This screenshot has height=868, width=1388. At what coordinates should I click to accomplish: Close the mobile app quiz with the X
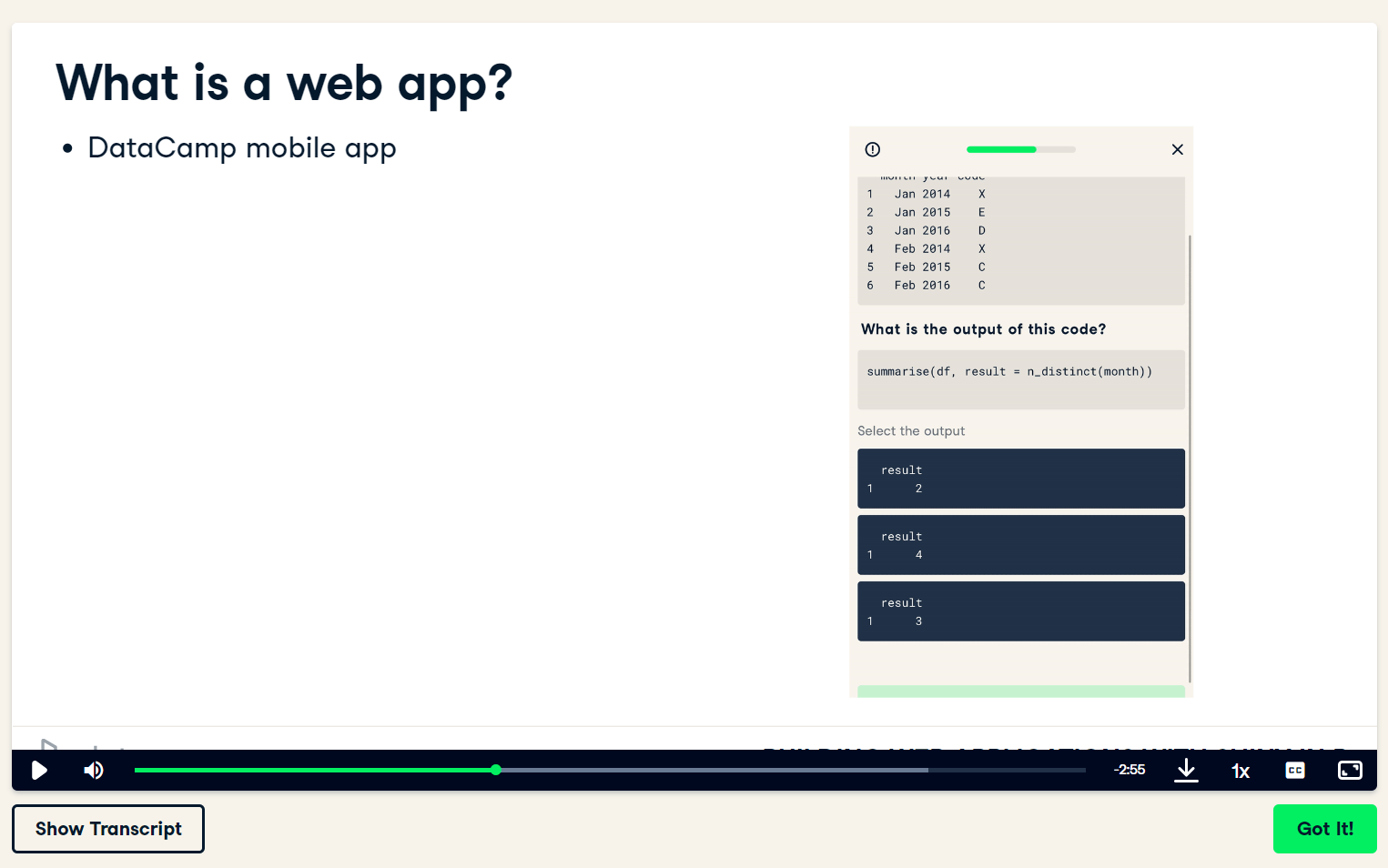[1178, 149]
